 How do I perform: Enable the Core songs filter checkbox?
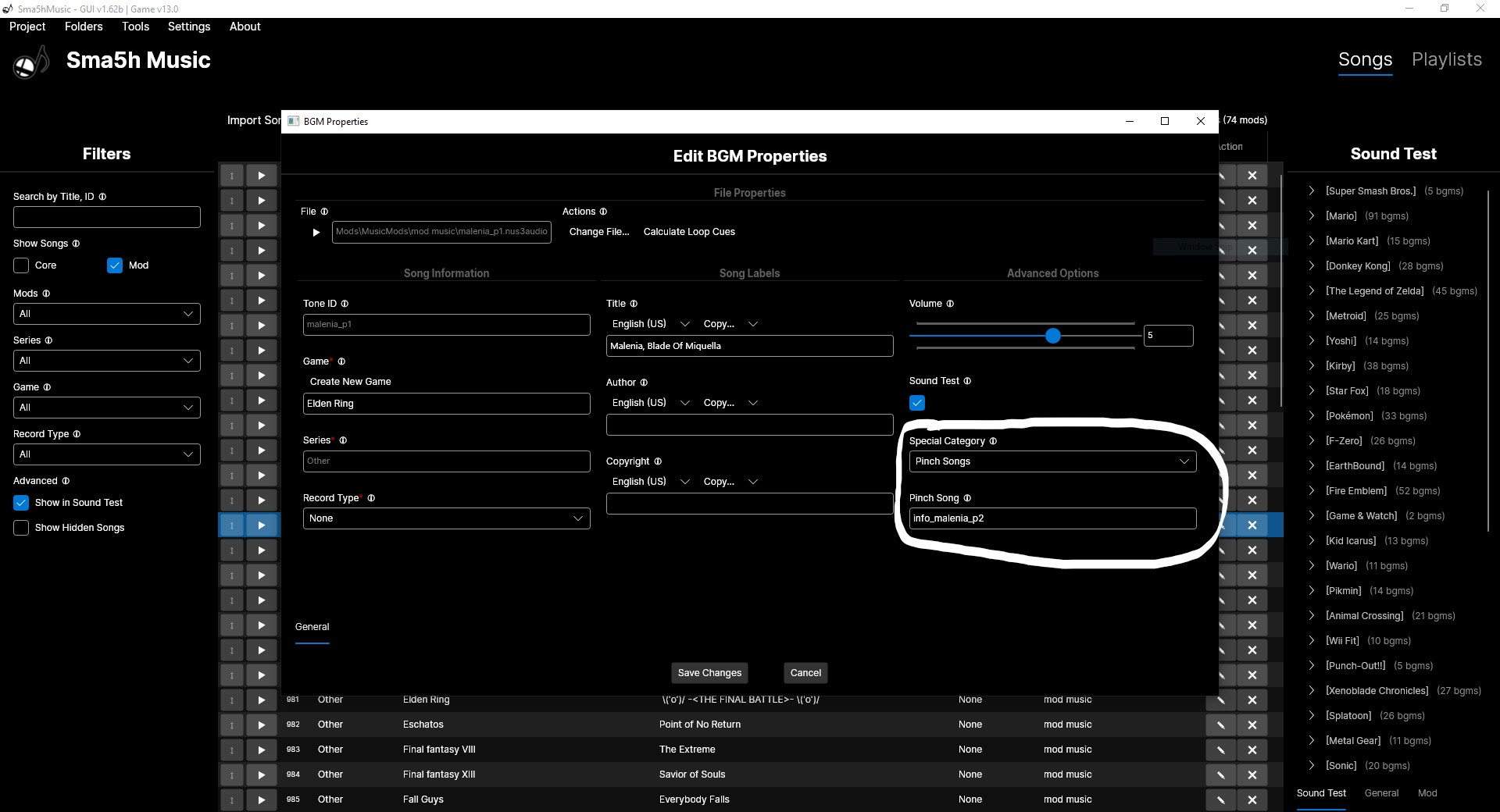[x=22, y=265]
